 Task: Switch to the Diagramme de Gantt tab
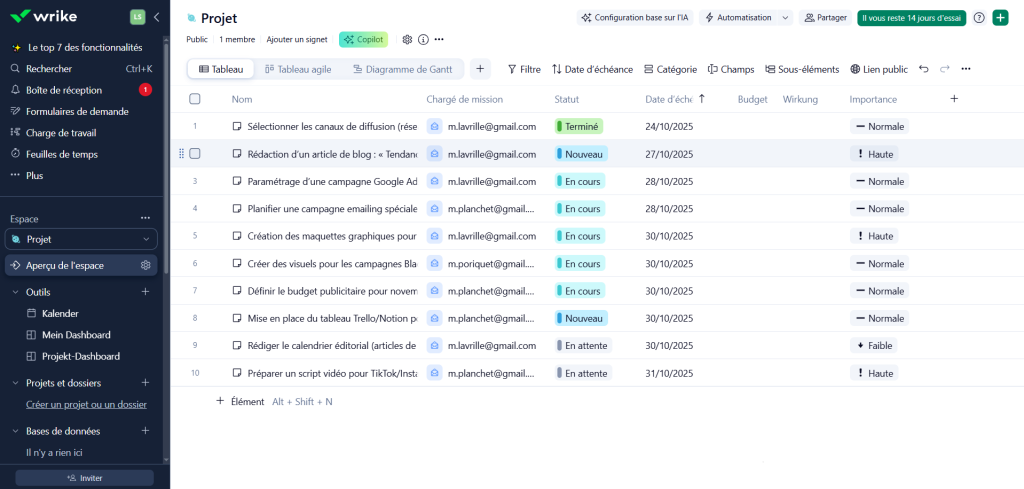402,69
